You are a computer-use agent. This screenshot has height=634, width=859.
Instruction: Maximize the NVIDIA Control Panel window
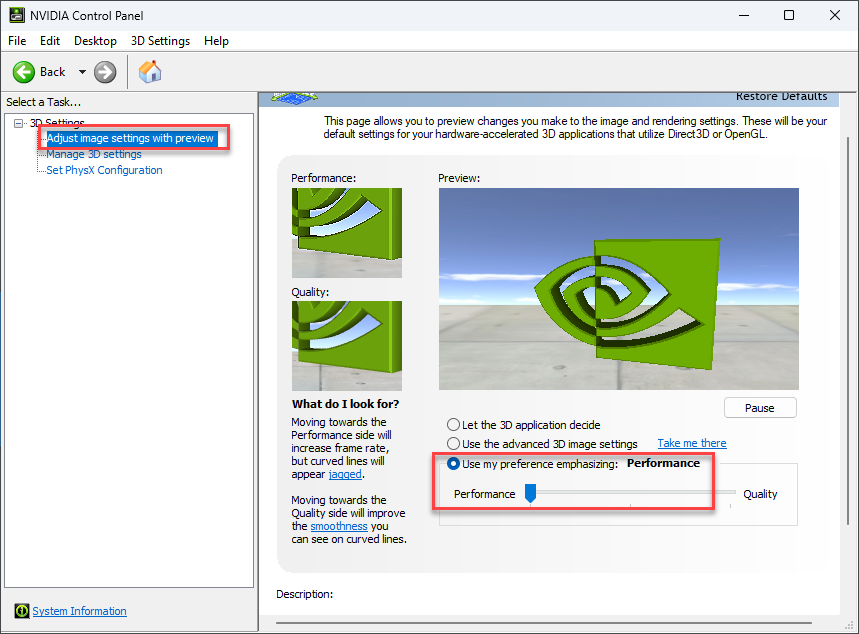789,15
